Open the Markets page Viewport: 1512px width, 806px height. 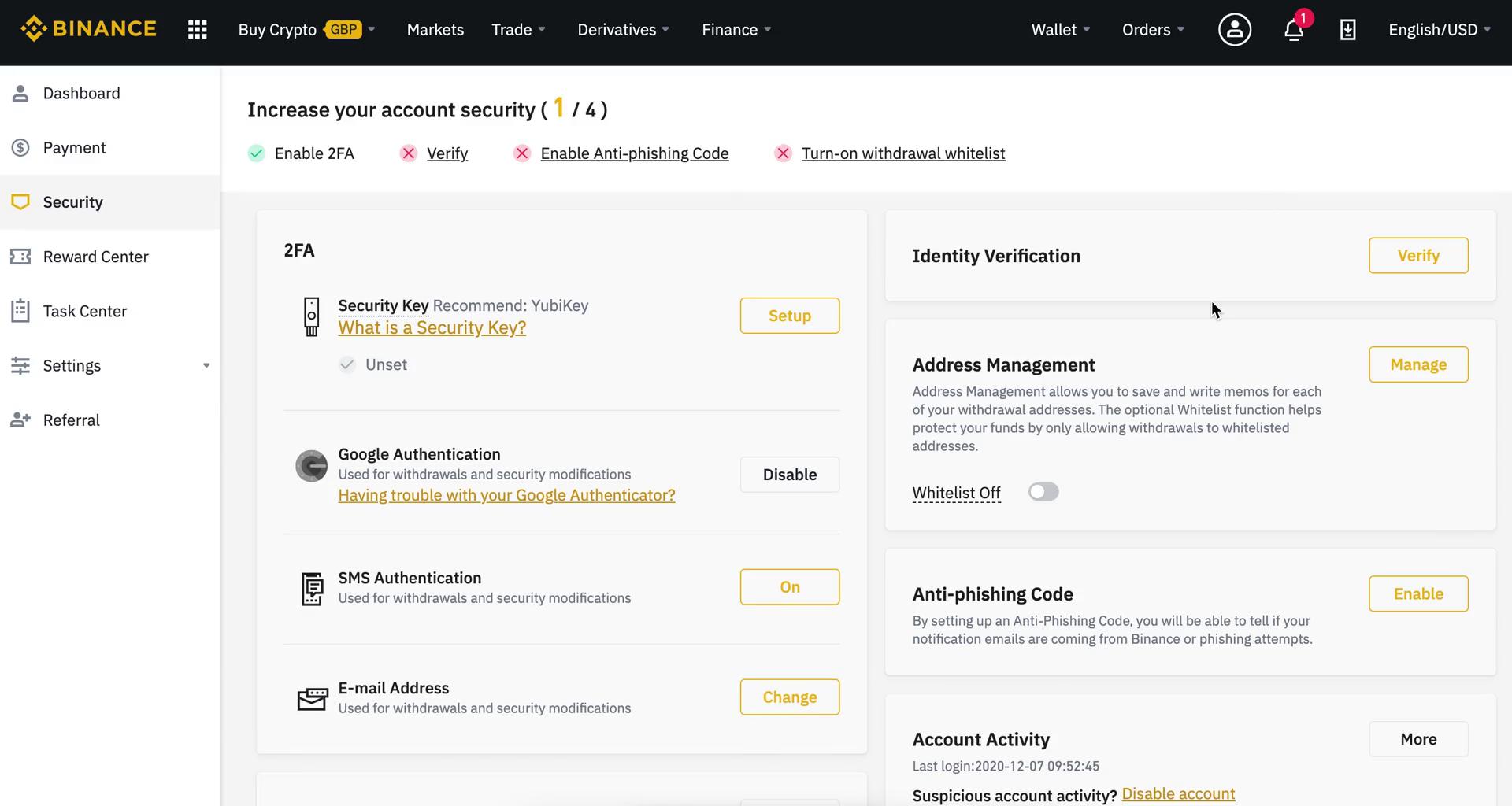tap(435, 30)
